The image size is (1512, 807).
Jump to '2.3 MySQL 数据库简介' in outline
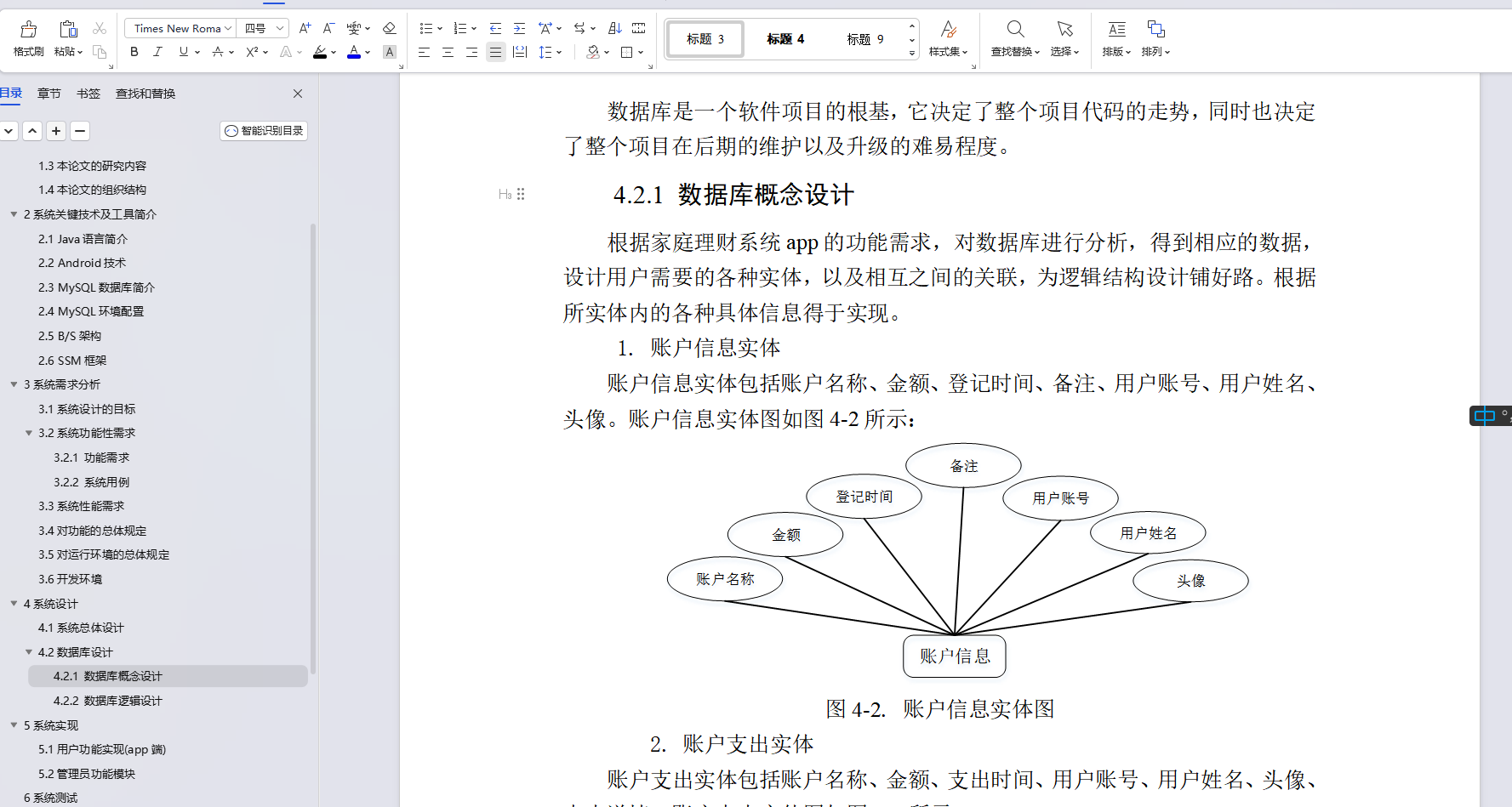(96, 287)
